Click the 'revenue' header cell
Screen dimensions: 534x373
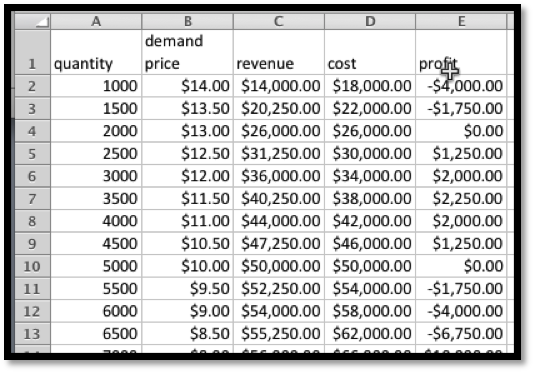[279, 52]
